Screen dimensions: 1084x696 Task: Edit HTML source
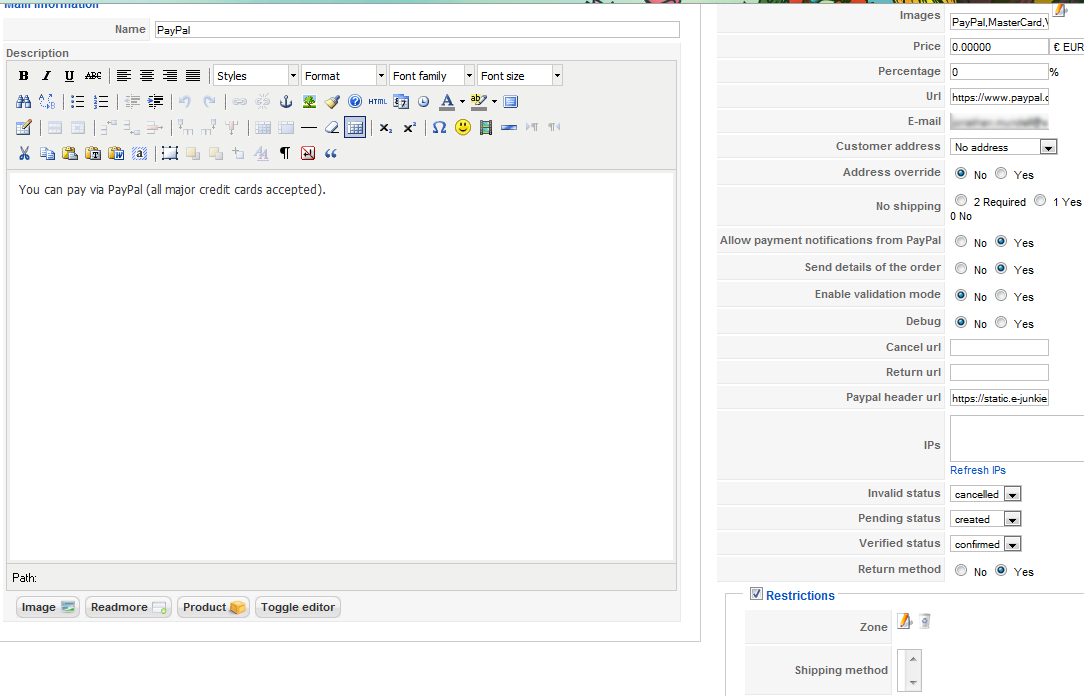click(377, 102)
